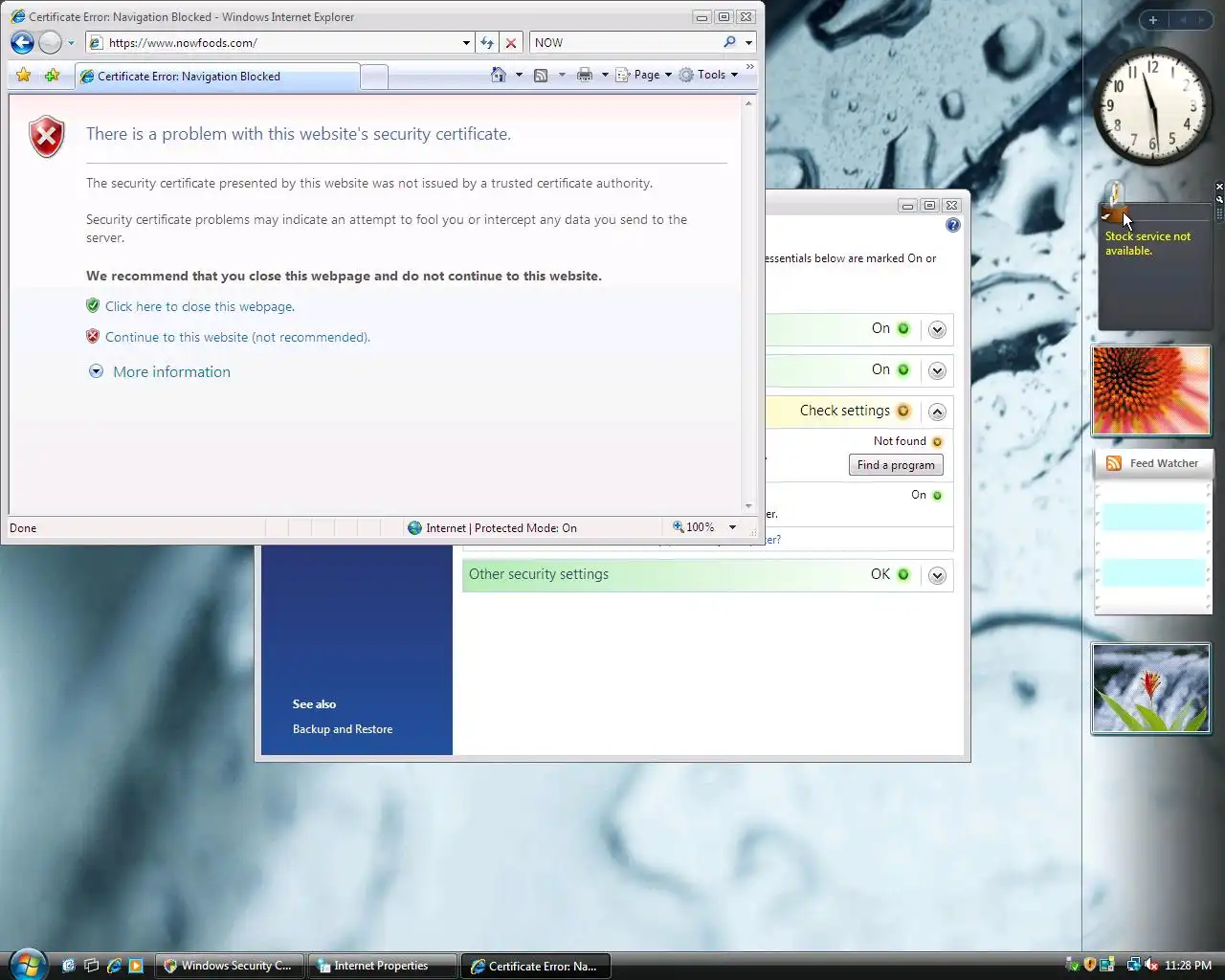Expand the More information section
The height and width of the screenshot is (980, 1225).
point(160,371)
